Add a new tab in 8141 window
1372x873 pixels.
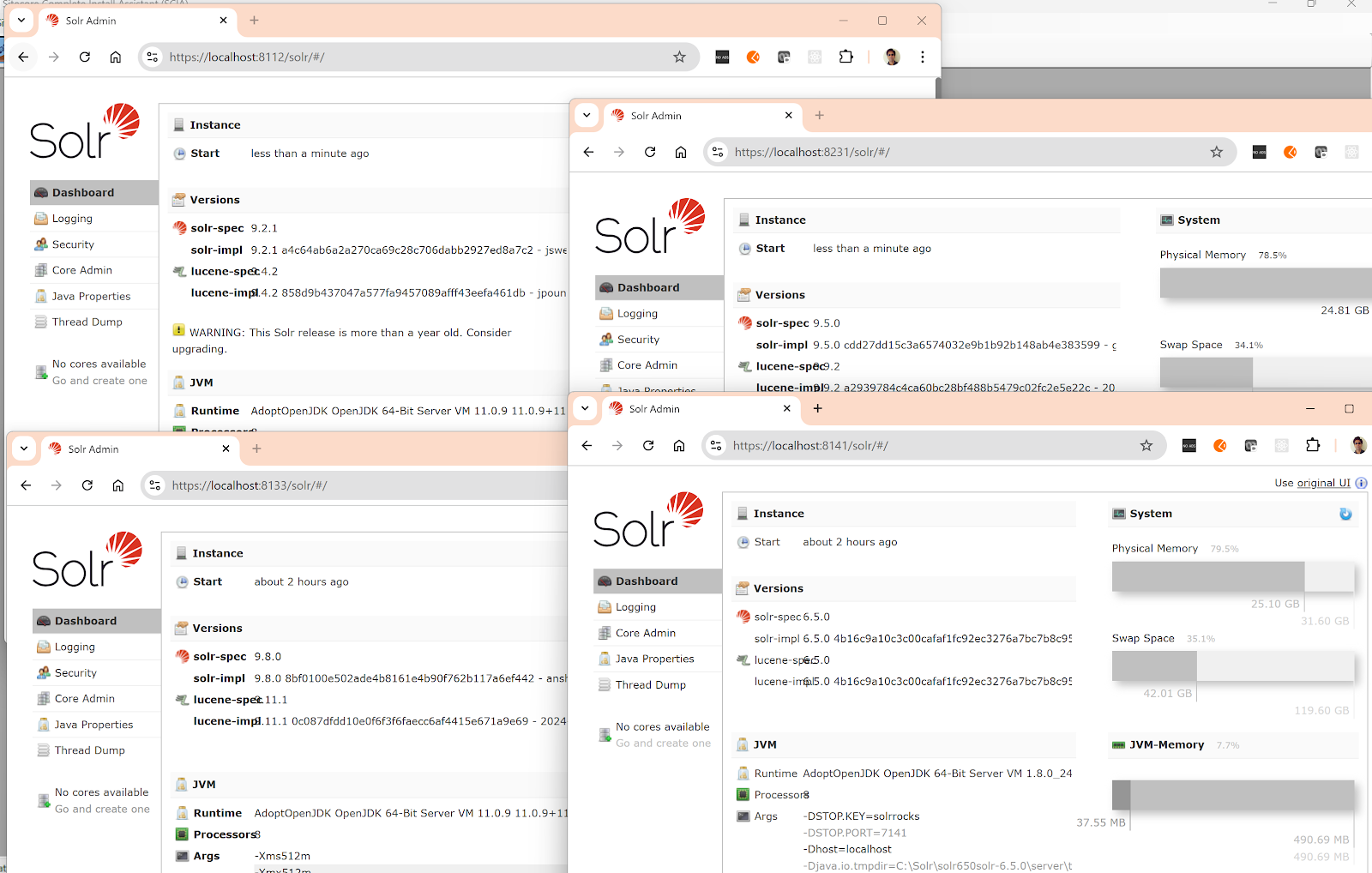click(817, 408)
